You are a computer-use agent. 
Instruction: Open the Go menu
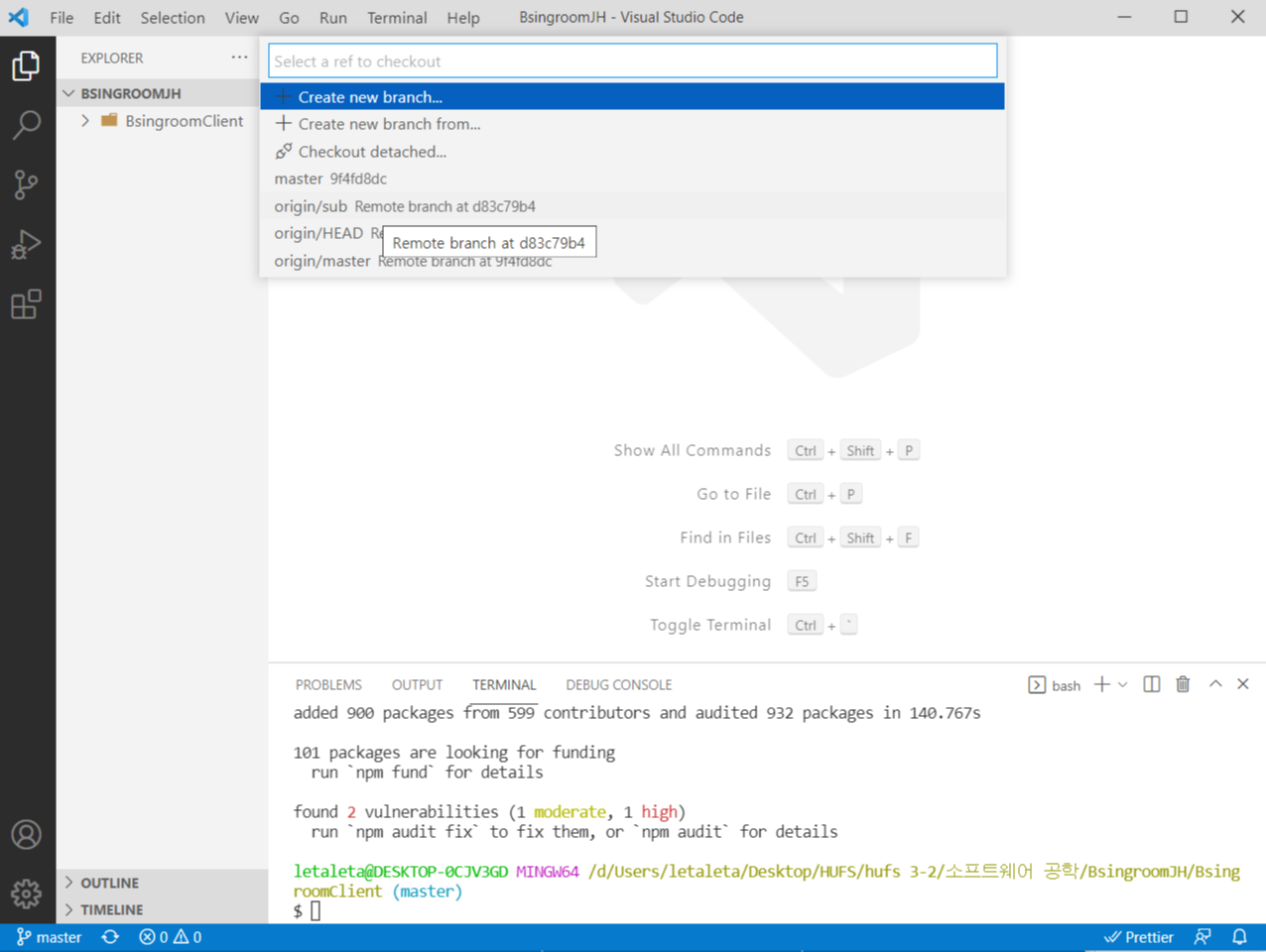289,17
